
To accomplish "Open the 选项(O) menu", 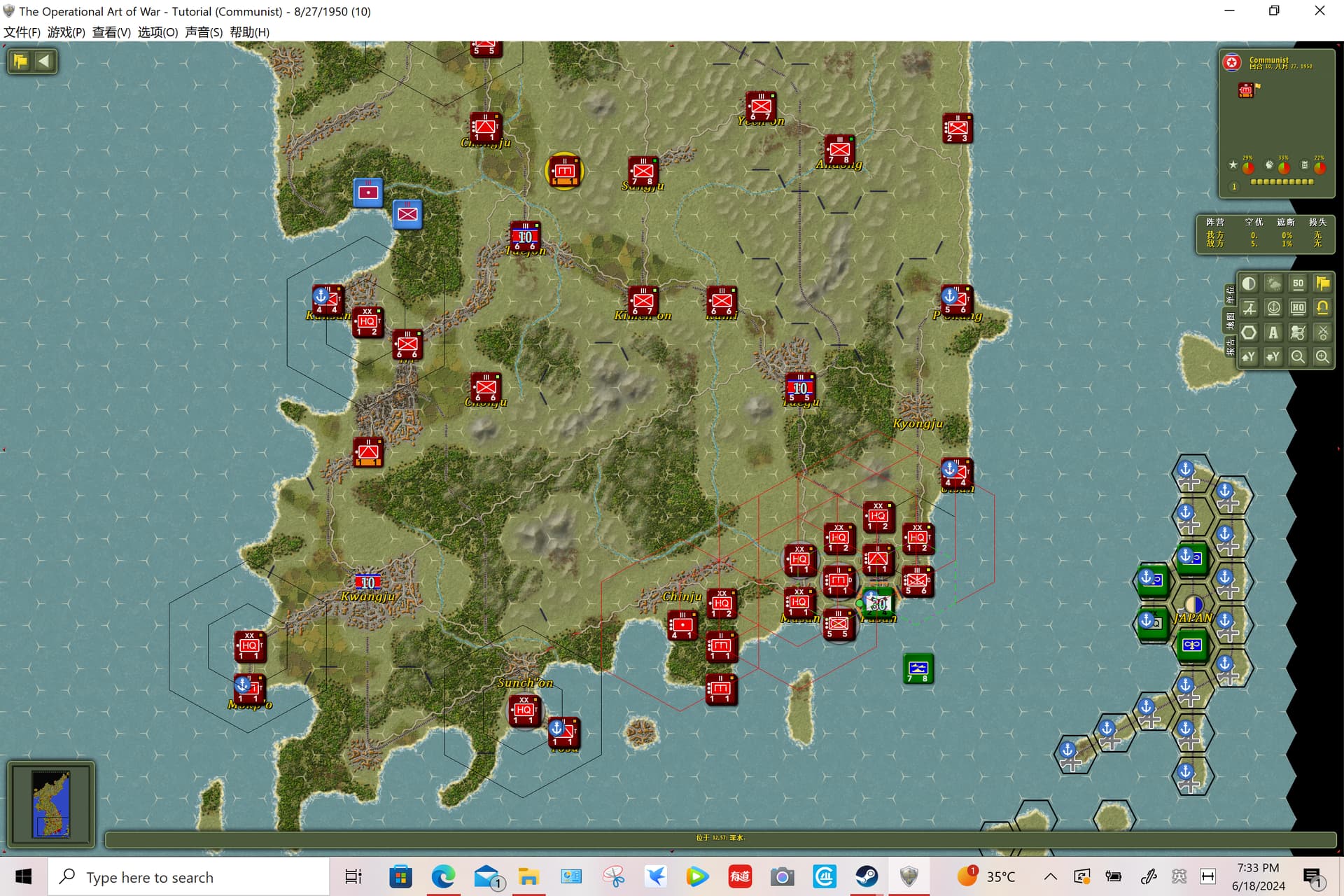I will pyautogui.click(x=157, y=32).
